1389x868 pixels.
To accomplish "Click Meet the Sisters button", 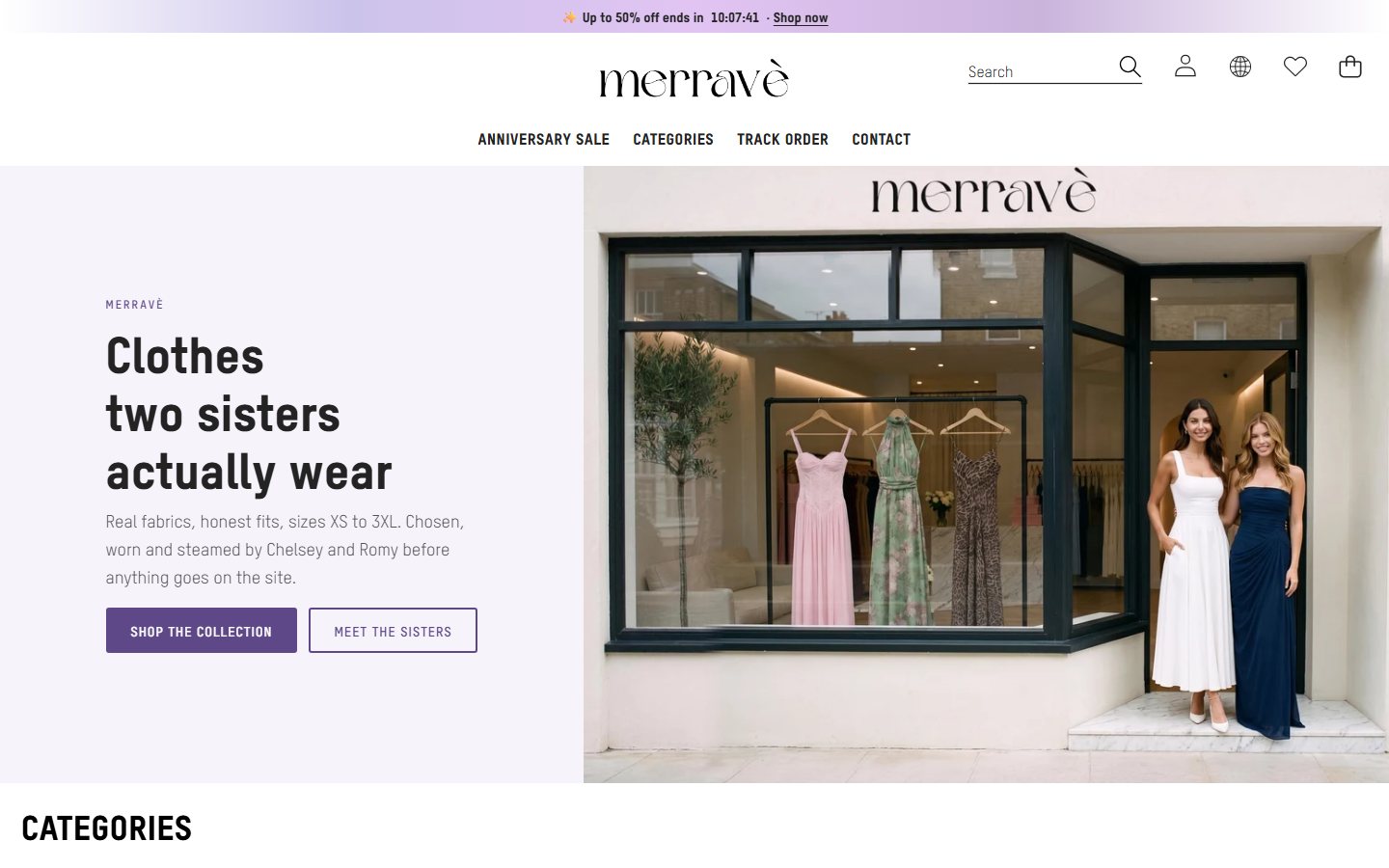I will (393, 631).
